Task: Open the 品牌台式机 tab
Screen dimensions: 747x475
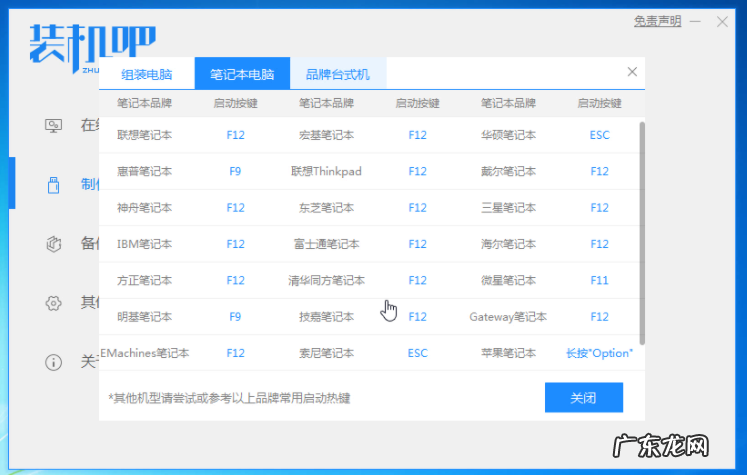Action: (x=337, y=74)
